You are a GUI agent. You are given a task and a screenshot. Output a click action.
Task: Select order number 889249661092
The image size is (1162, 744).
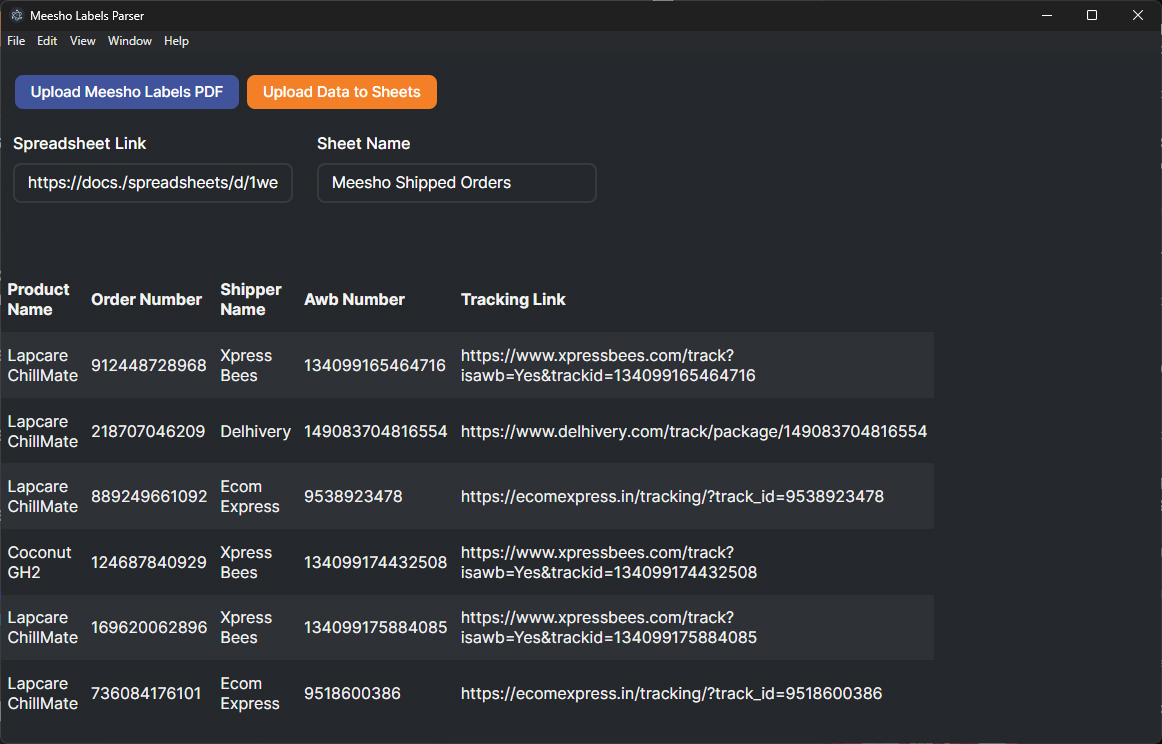point(149,496)
